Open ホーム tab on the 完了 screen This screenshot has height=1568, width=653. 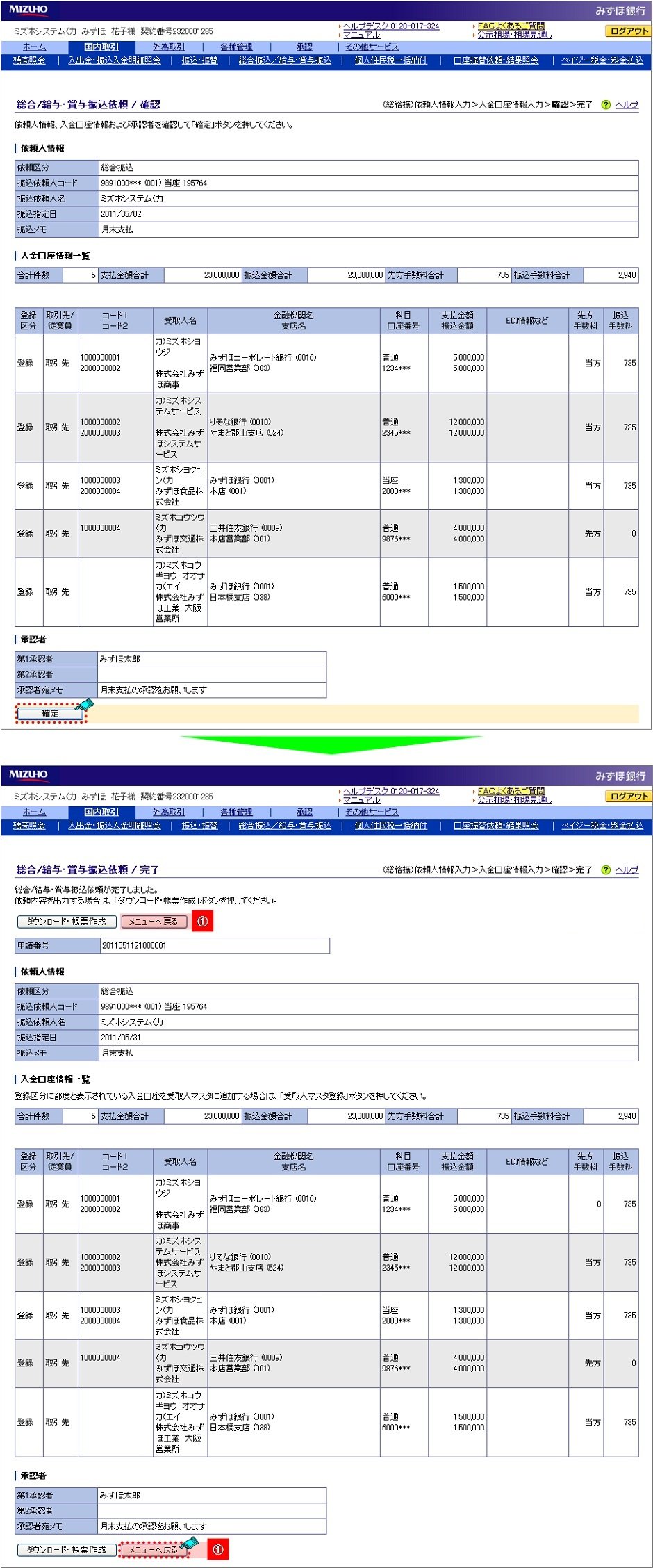pyautogui.click(x=35, y=812)
